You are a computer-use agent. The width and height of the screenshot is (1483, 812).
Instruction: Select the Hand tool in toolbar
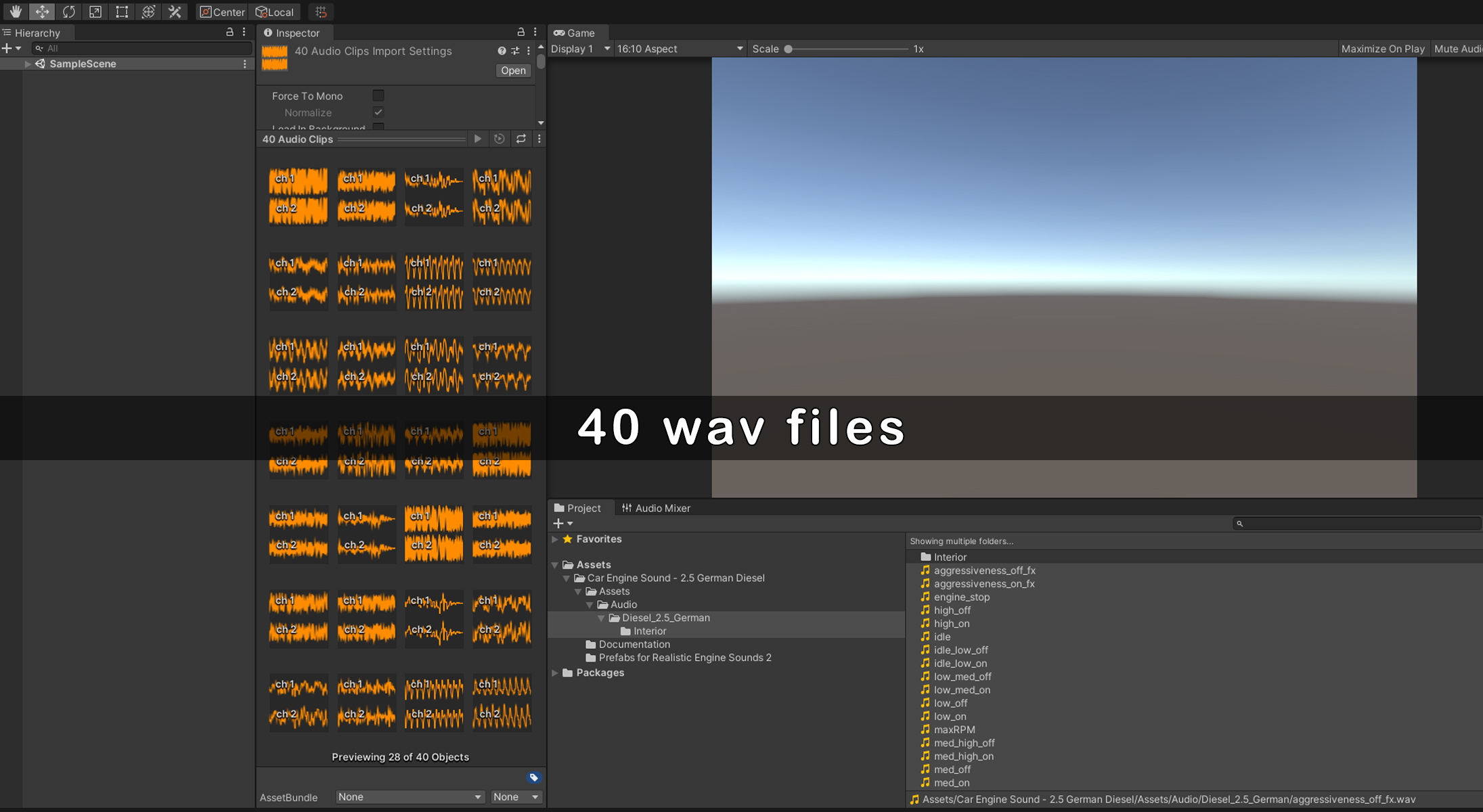(x=15, y=12)
